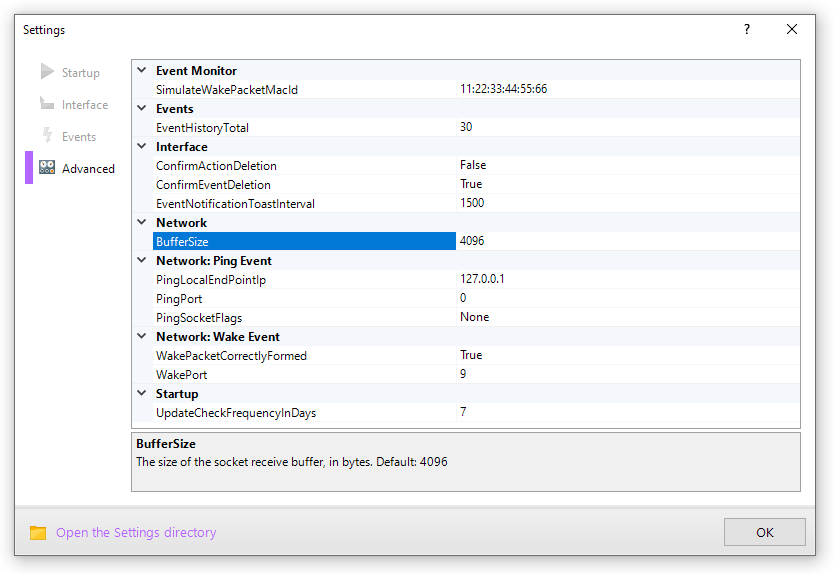Viewport: 834px width, 574px height.
Task: Close the Settings dialog window
Action: coord(792,30)
